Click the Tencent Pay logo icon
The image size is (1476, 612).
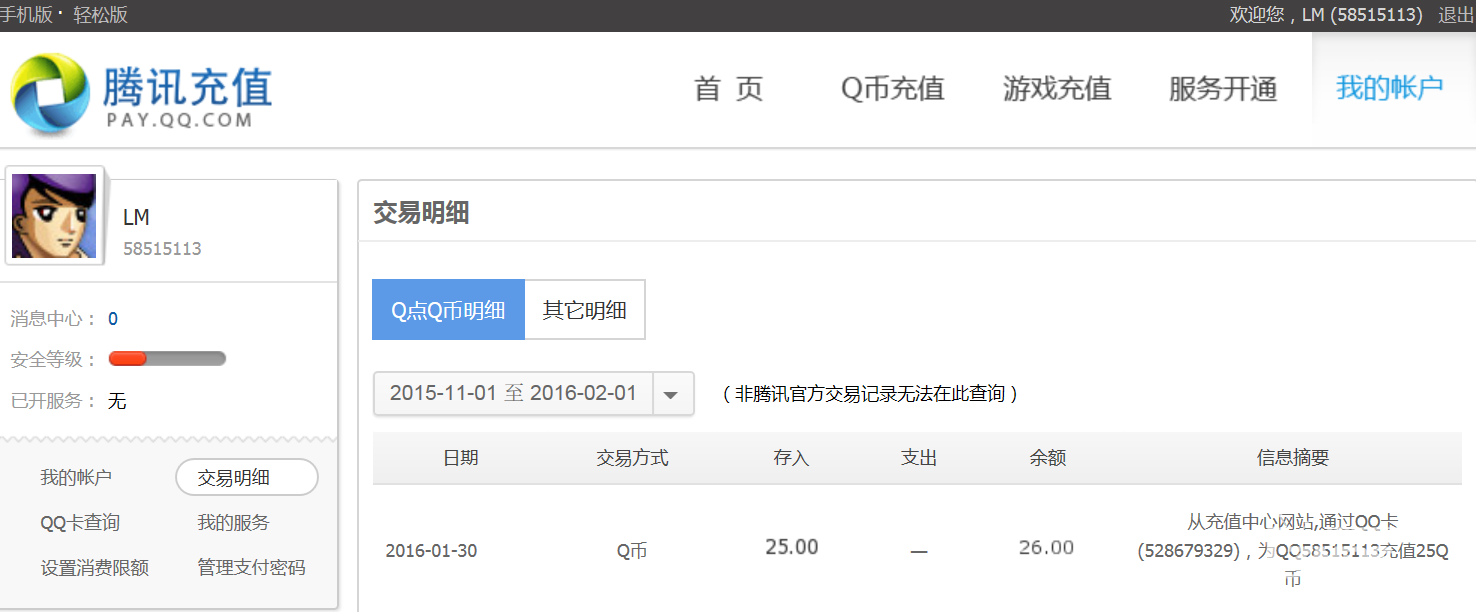point(49,93)
